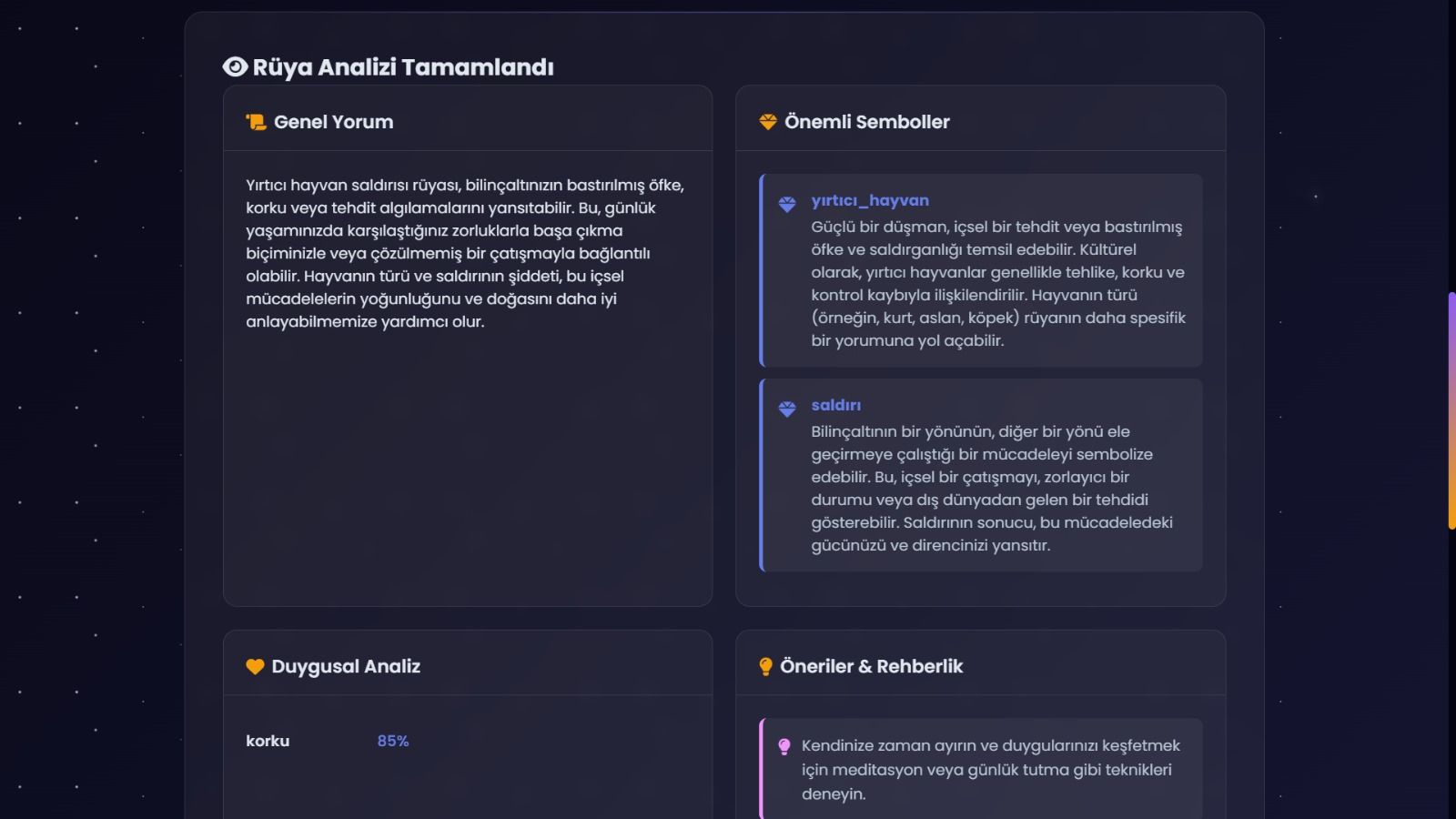Viewport: 1456px width, 819px height.
Task: Click the gem icon beside Önemli Semboller
Action: tap(768, 122)
